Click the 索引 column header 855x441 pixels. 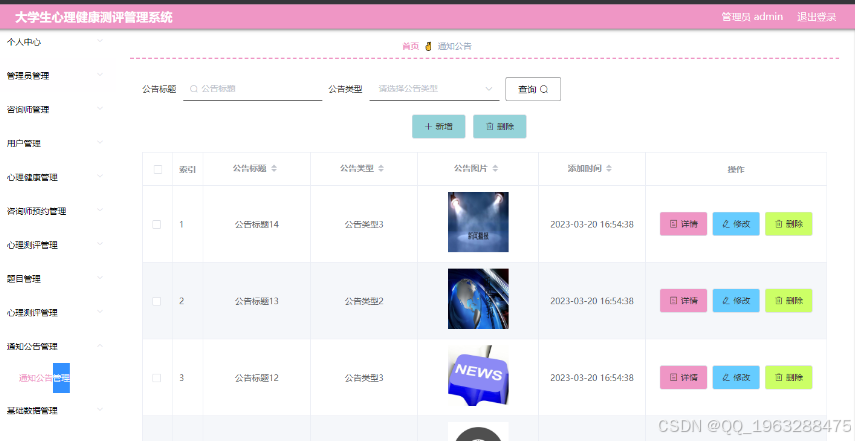pyautogui.click(x=187, y=170)
